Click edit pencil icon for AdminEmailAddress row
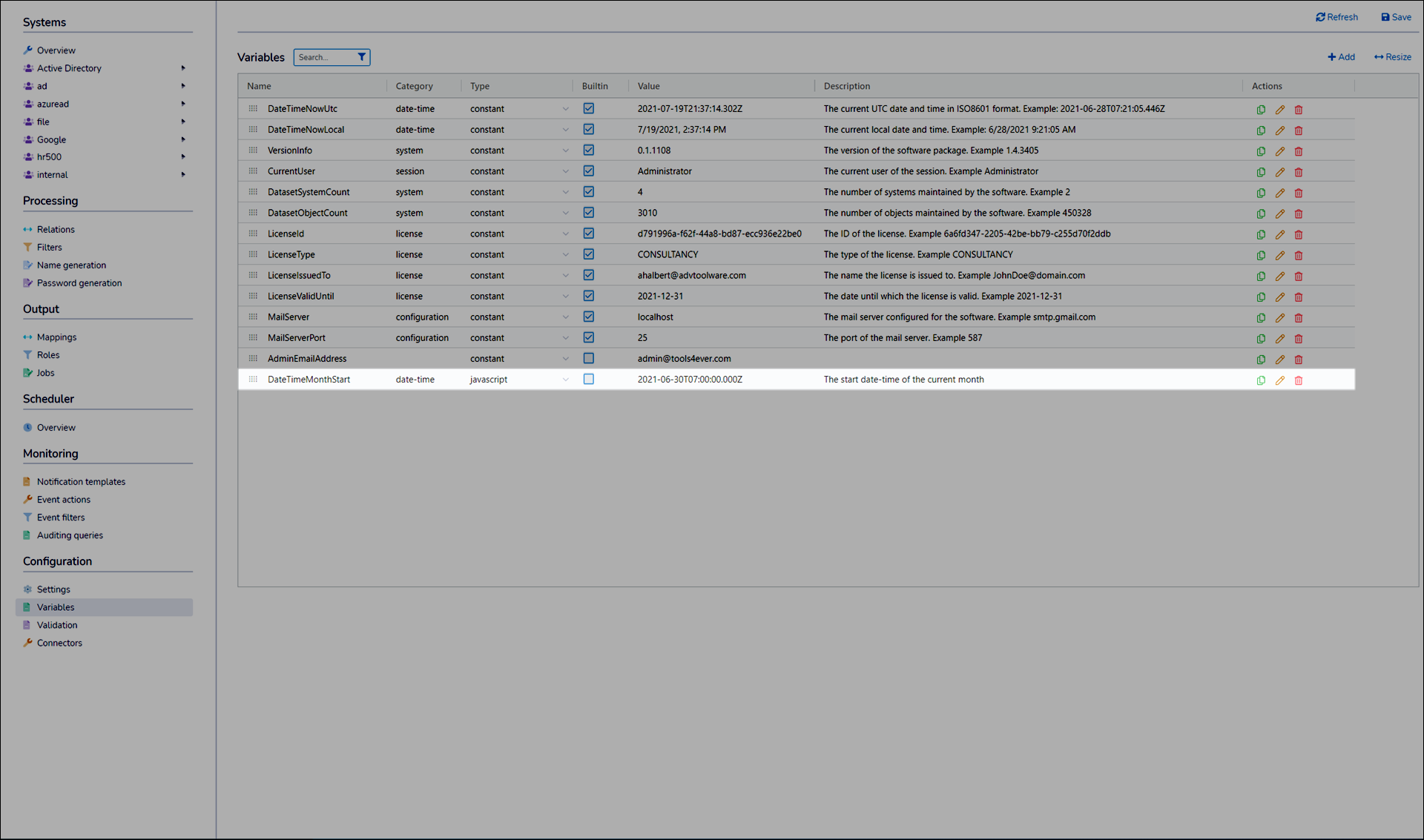 pos(1279,360)
